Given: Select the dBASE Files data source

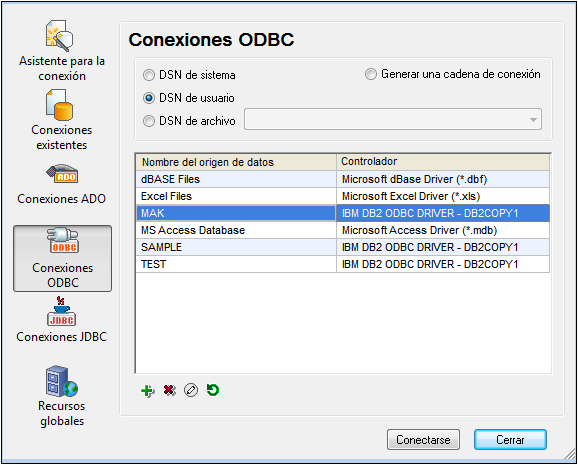Looking at the screenshot, I should pyautogui.click(x=236, y=179).
